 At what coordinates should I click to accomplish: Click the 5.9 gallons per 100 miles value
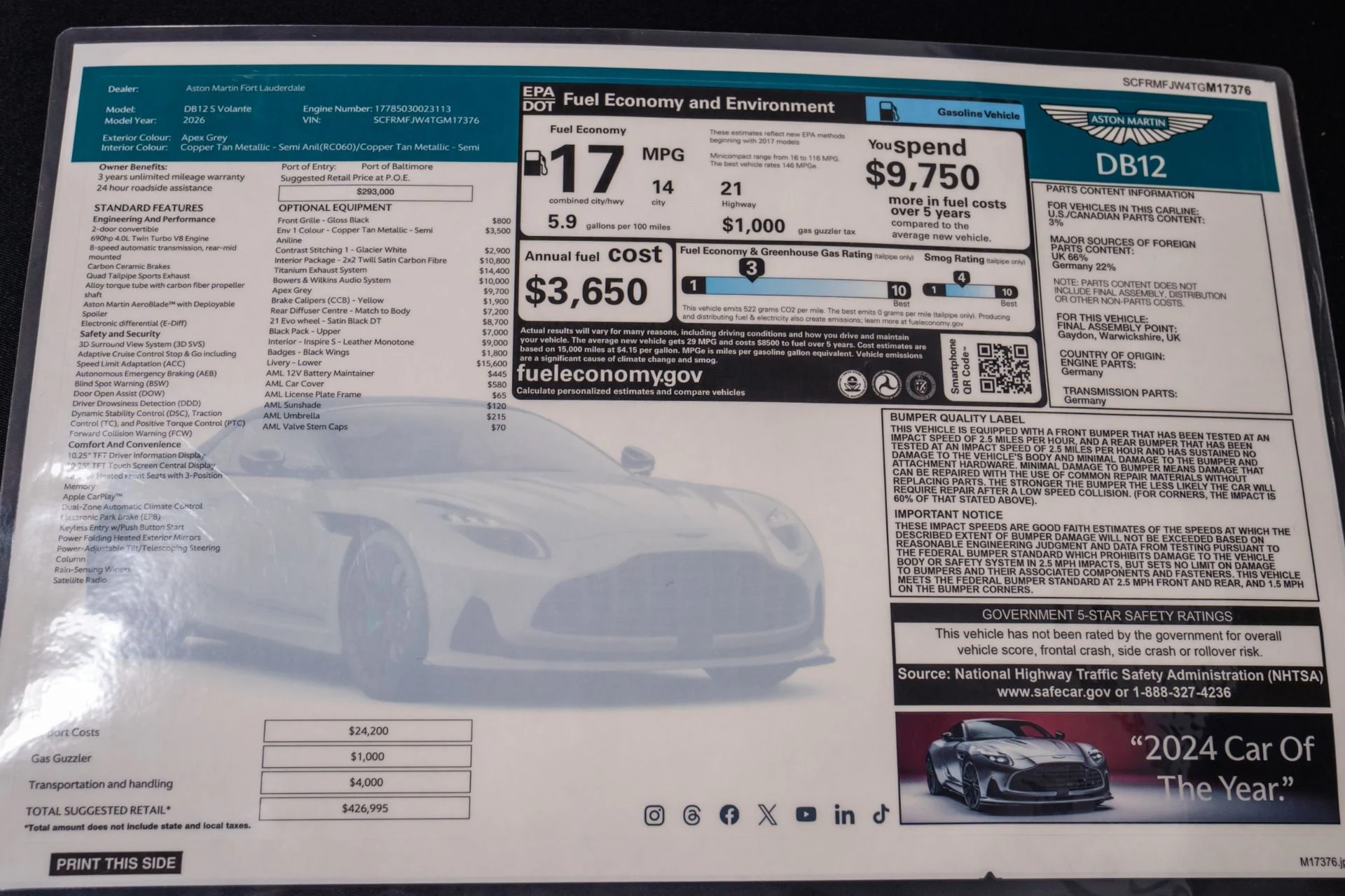562,222
